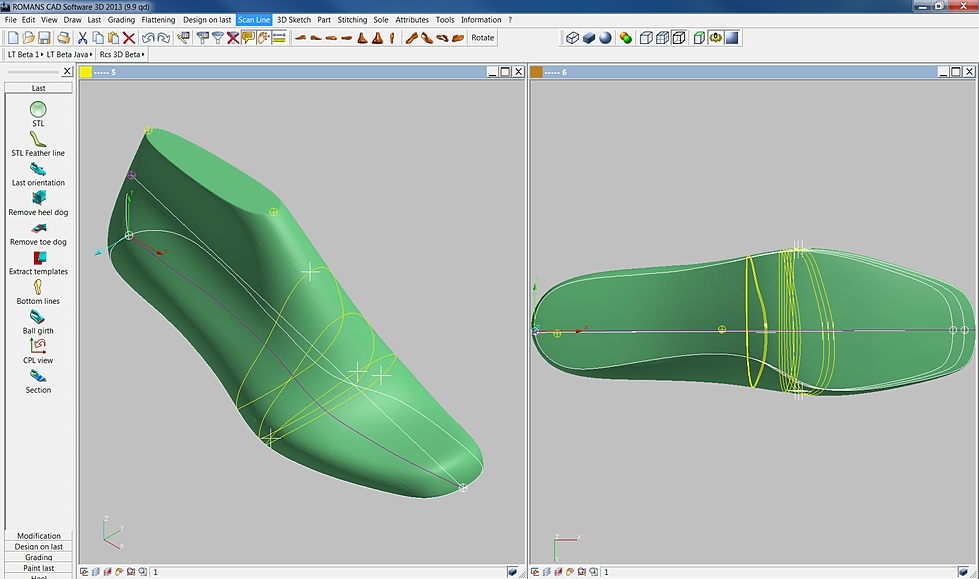Image resolution: width=979 pixels, height=579 pixels.
Task: Open the Stitching menu
Action: (352, 20)
